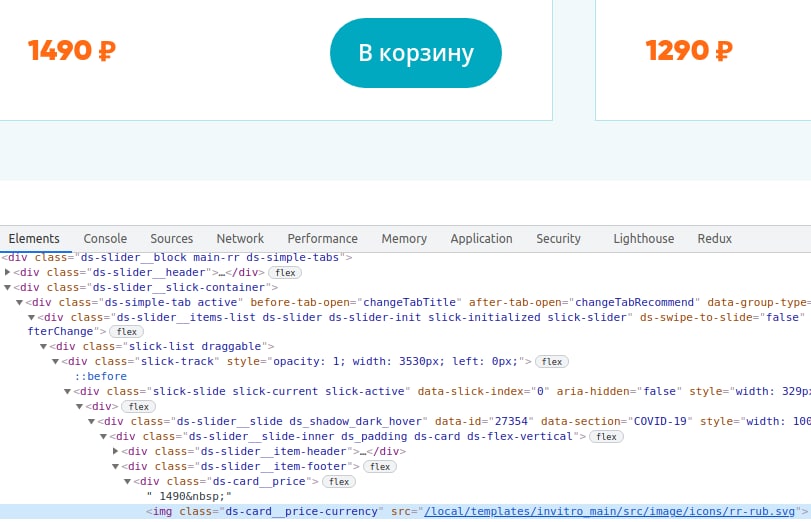This screenshot has height=522, width=811.
Task: Switch to the Console tab
Action: pos(105,238)
